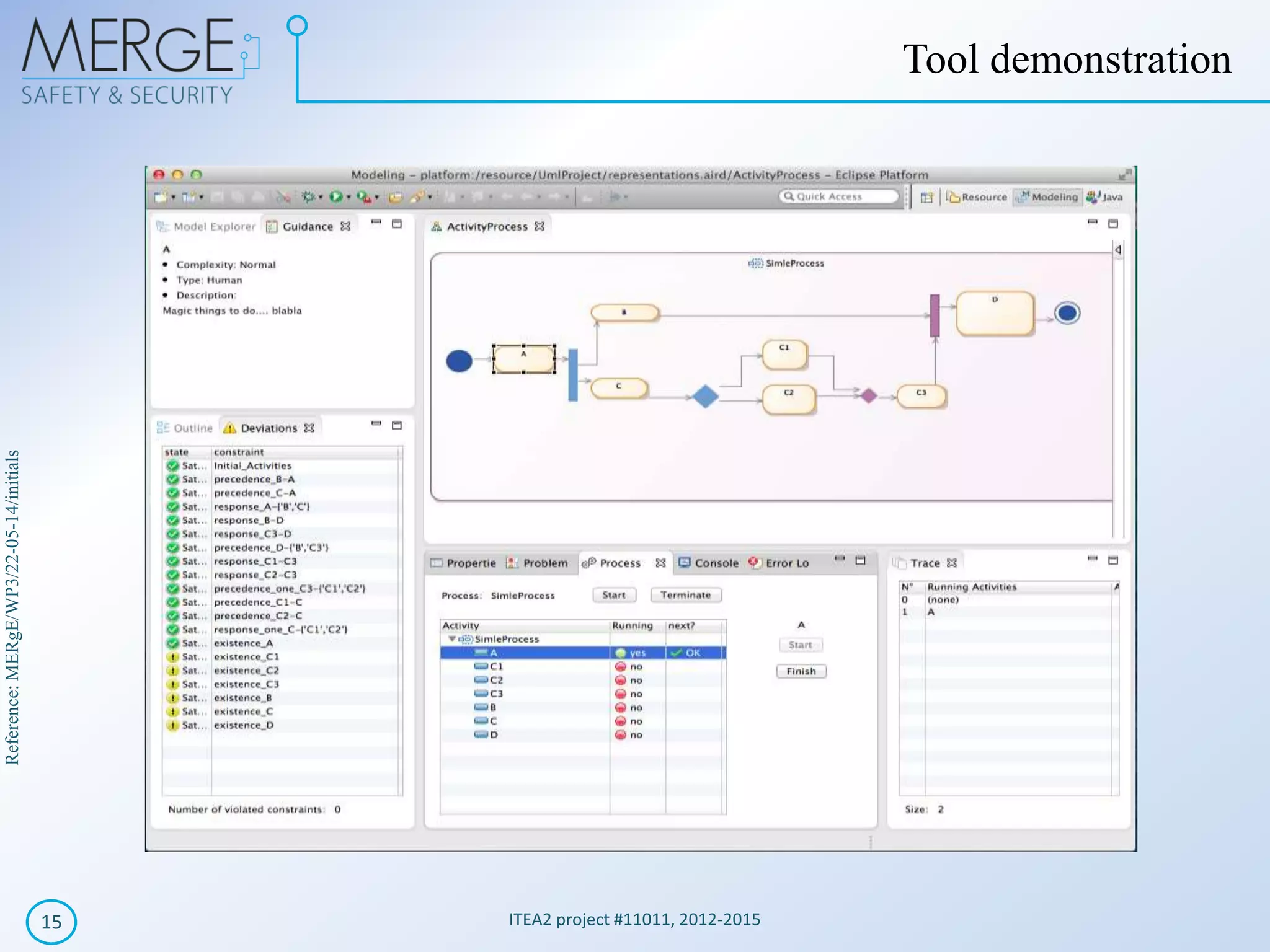Click the Run External Tools toolbar icon
Image resolution: width=1270 pixels, height=952 pixels.
(364, 197)
